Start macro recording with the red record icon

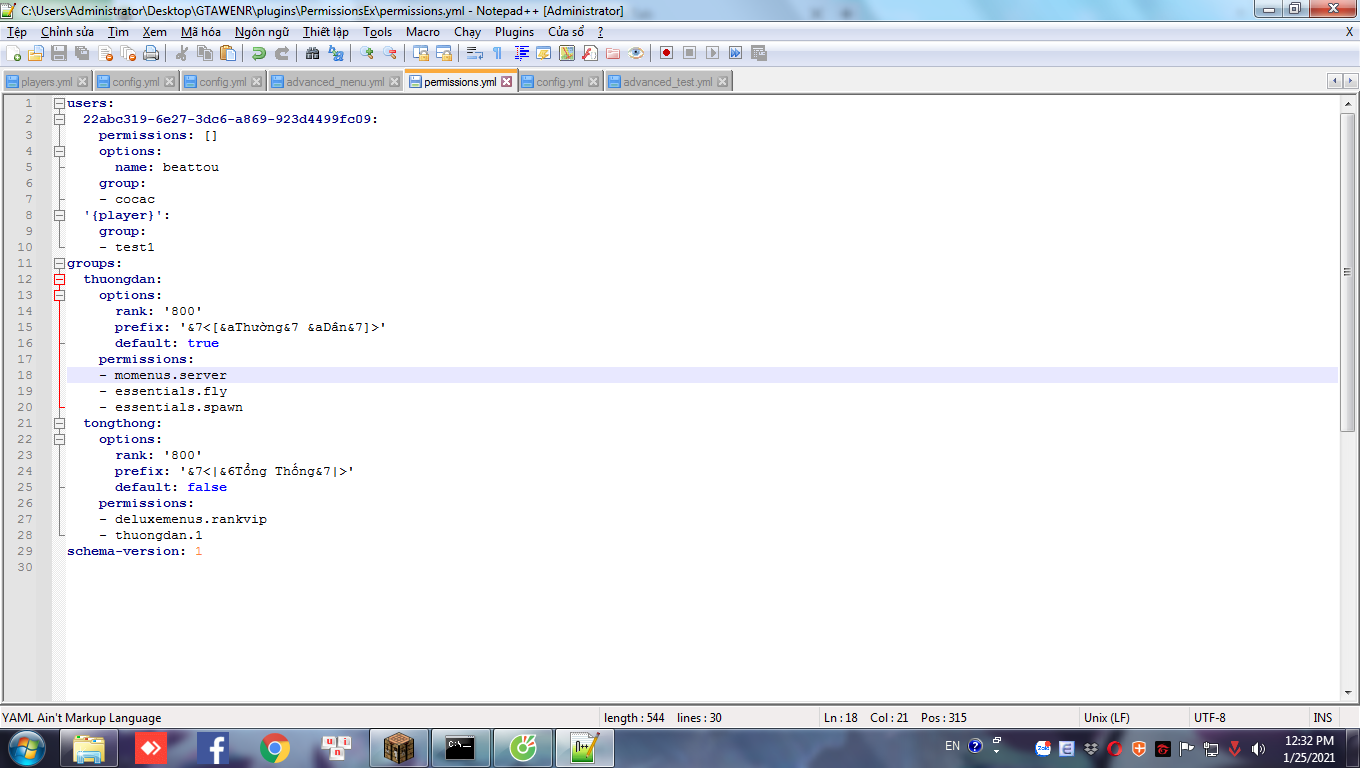(666, 53)
